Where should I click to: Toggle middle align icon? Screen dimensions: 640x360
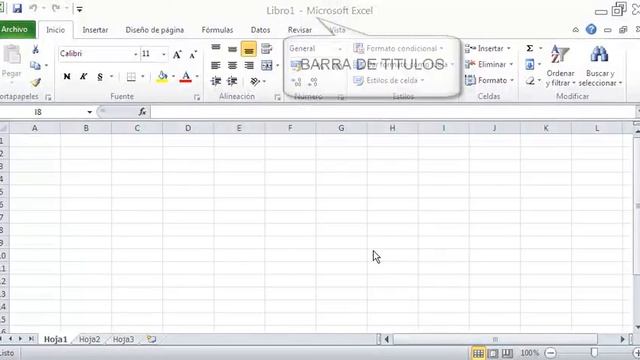click(x=232, y=49)
